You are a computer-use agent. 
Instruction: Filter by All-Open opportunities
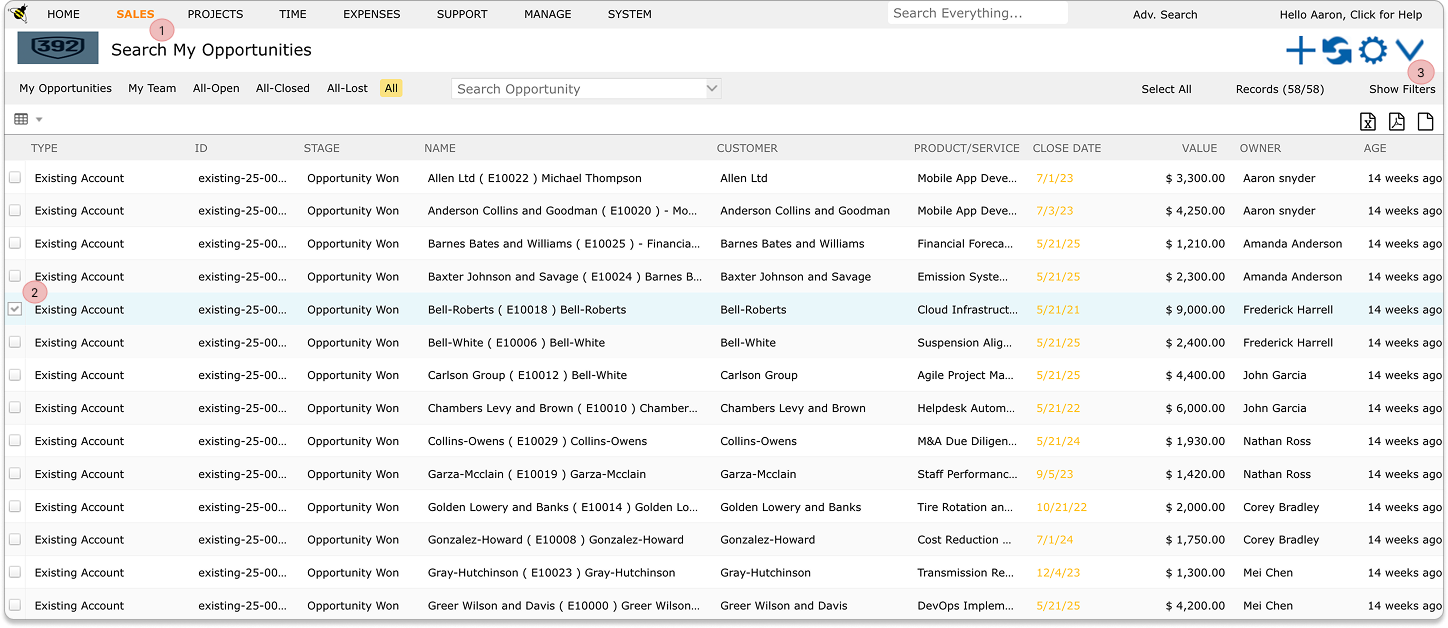point(216,88)
